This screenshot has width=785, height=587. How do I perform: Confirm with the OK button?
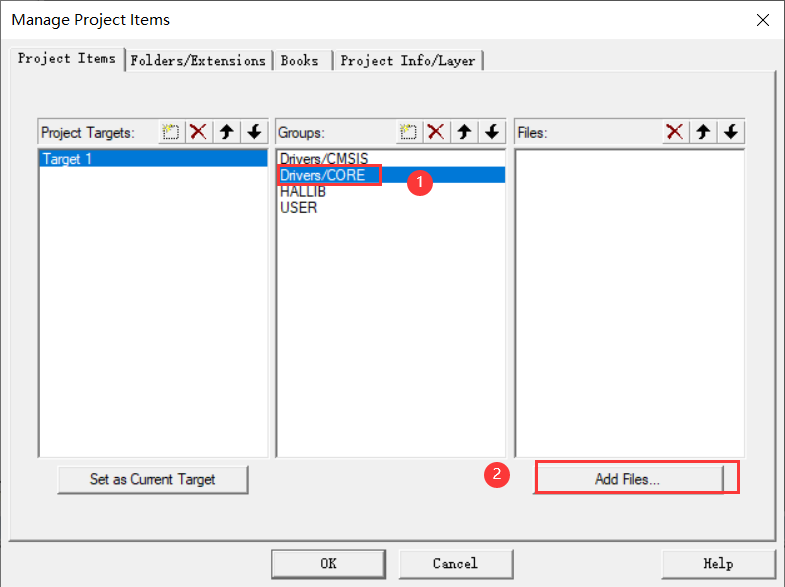(x=328, y=563)
